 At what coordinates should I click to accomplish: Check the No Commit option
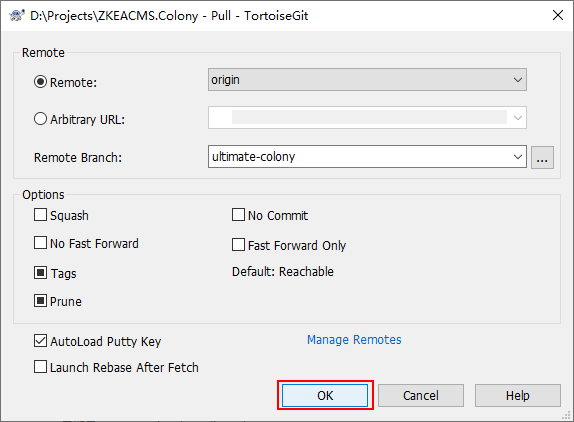[x=238, y=215]
